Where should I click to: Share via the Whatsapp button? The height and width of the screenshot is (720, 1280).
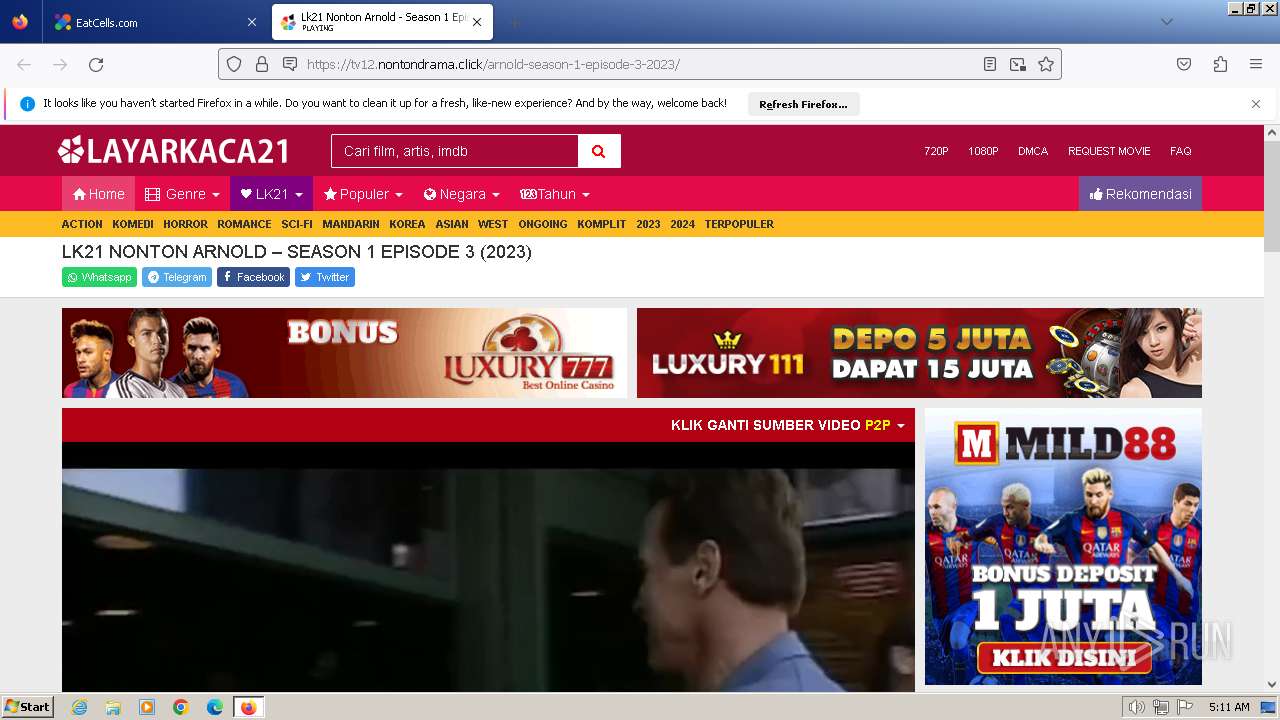(99, 277)
